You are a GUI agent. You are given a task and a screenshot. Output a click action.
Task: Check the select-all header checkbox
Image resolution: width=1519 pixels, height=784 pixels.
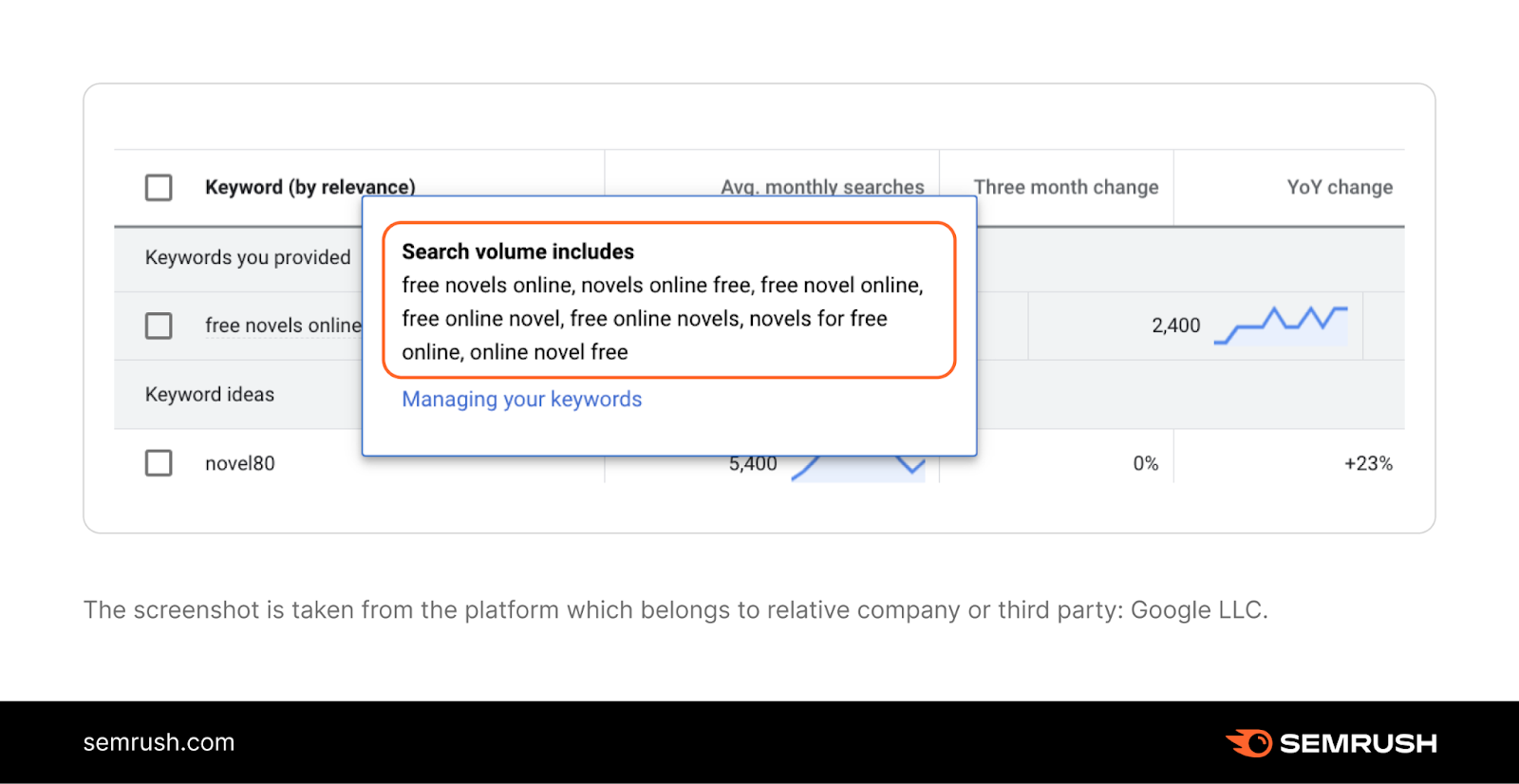pos(159,187)
